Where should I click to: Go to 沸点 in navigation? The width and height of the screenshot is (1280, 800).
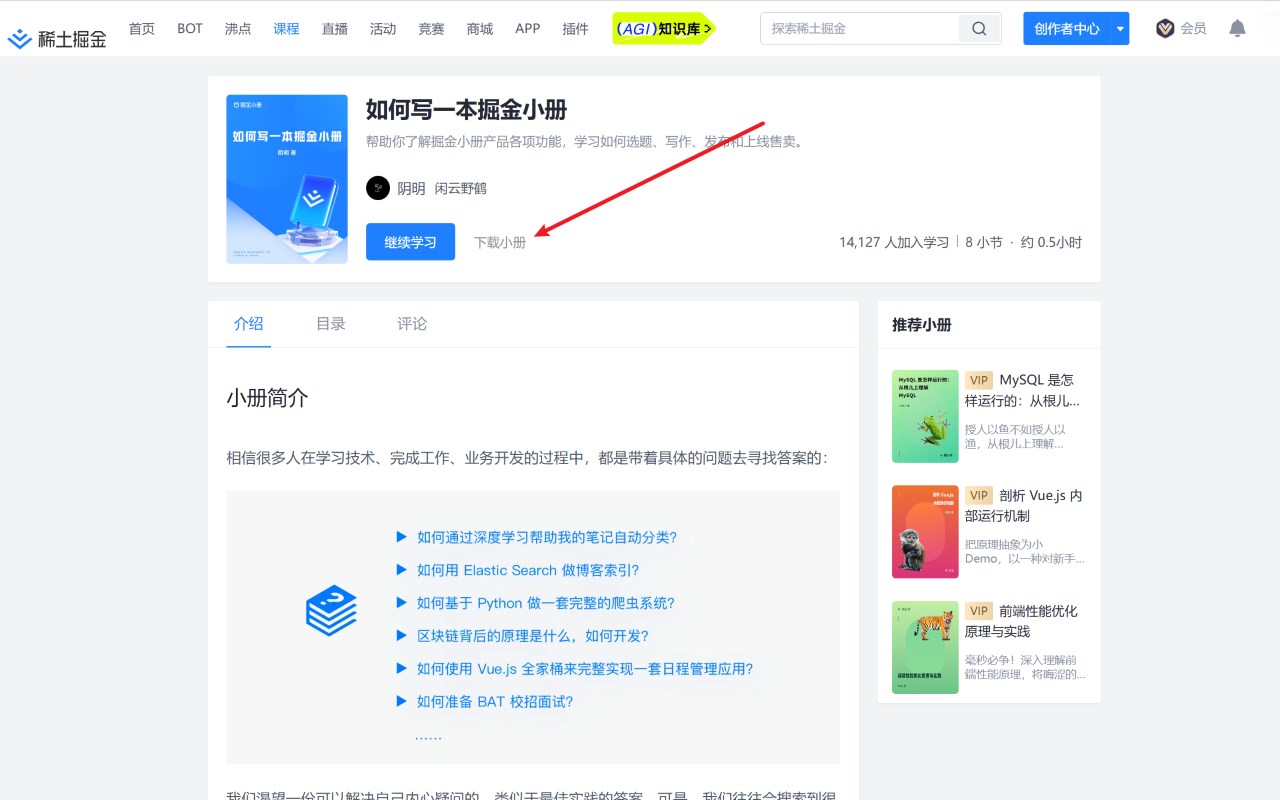pyautogui.click(x=238, y=29)
